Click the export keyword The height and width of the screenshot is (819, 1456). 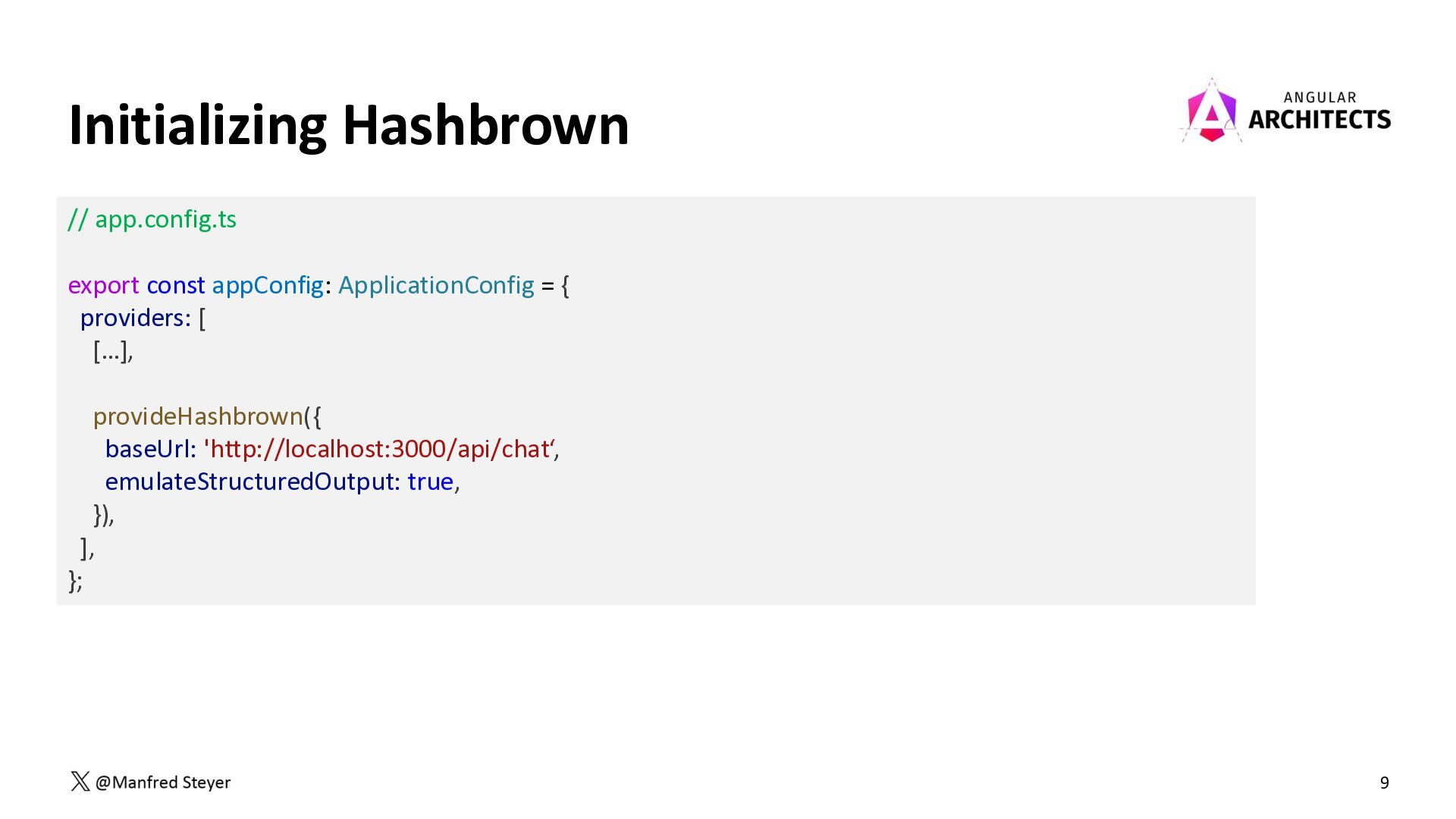tap(103, 286)
